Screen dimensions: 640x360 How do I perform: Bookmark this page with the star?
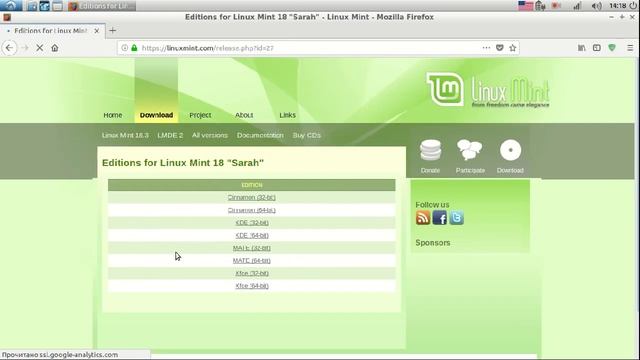(x=513, y=48)
